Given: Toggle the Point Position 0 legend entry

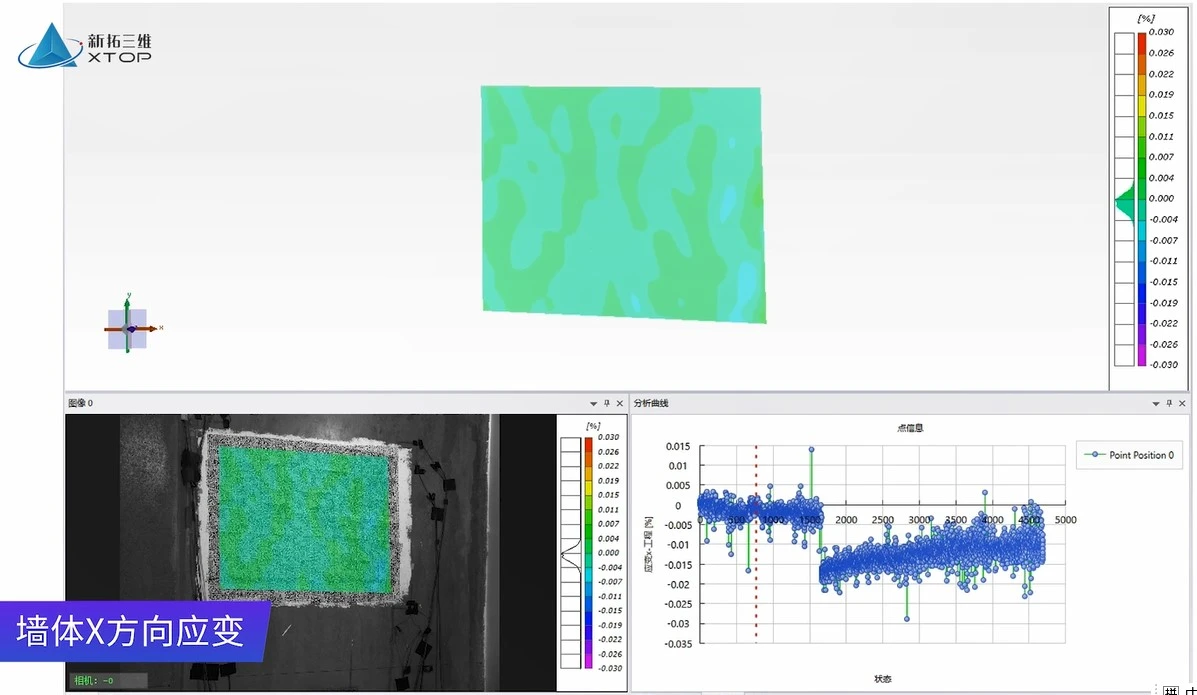Looking at the screenshot, I should tap(1130, 455).
